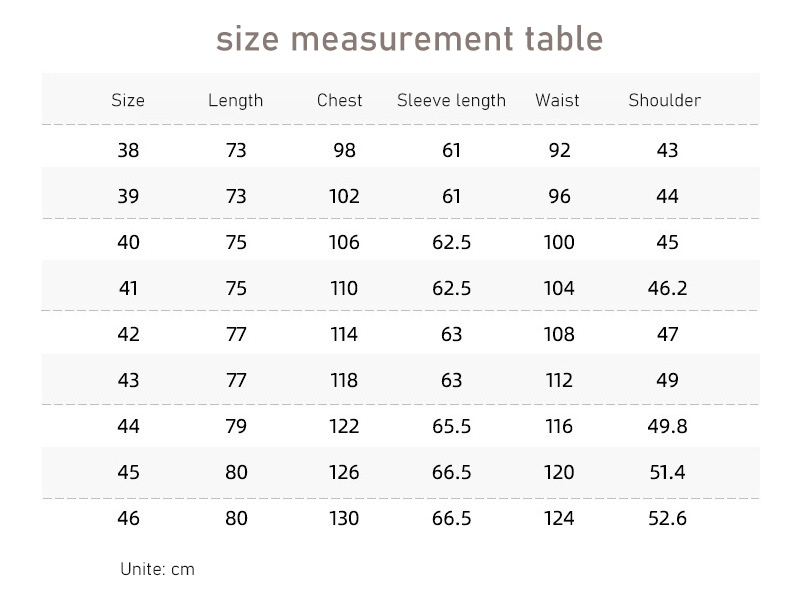790x599 pixels.
Task: Select the shoulder value 49.8
Action: (667, 426)
